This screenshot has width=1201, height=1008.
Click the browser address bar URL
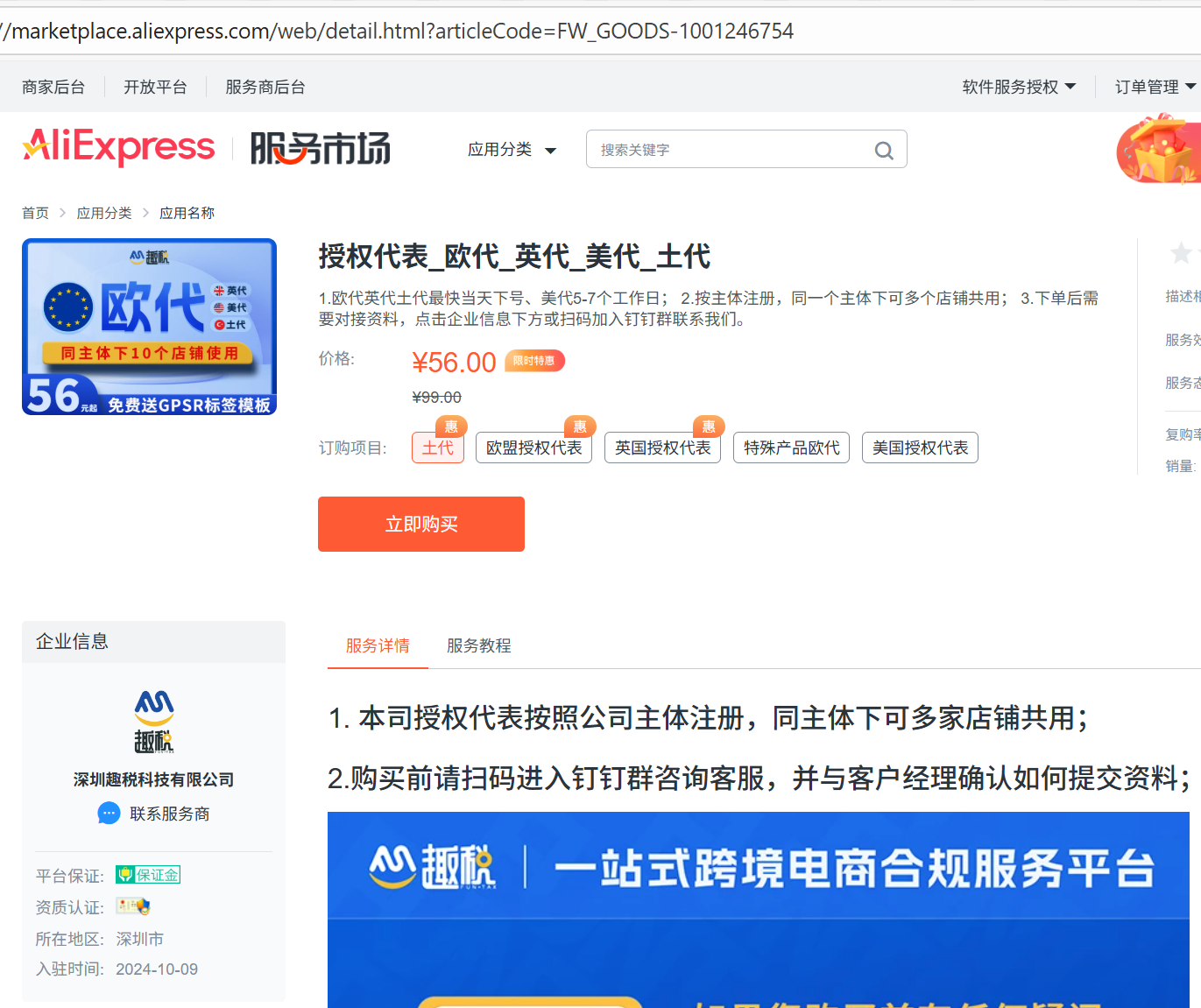(397, 32)
